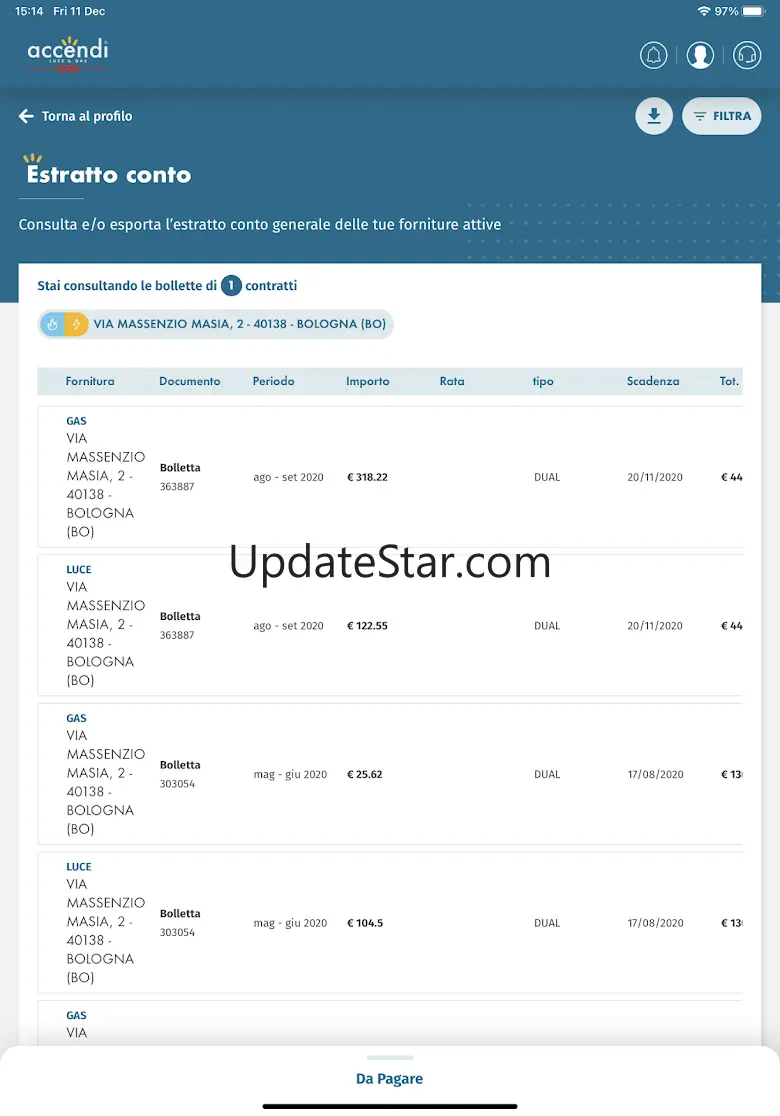Screen dimensions: 780x1116
Task: Select 20/11/2020 due date in € 318.22 row
Action: click(655, 477)
